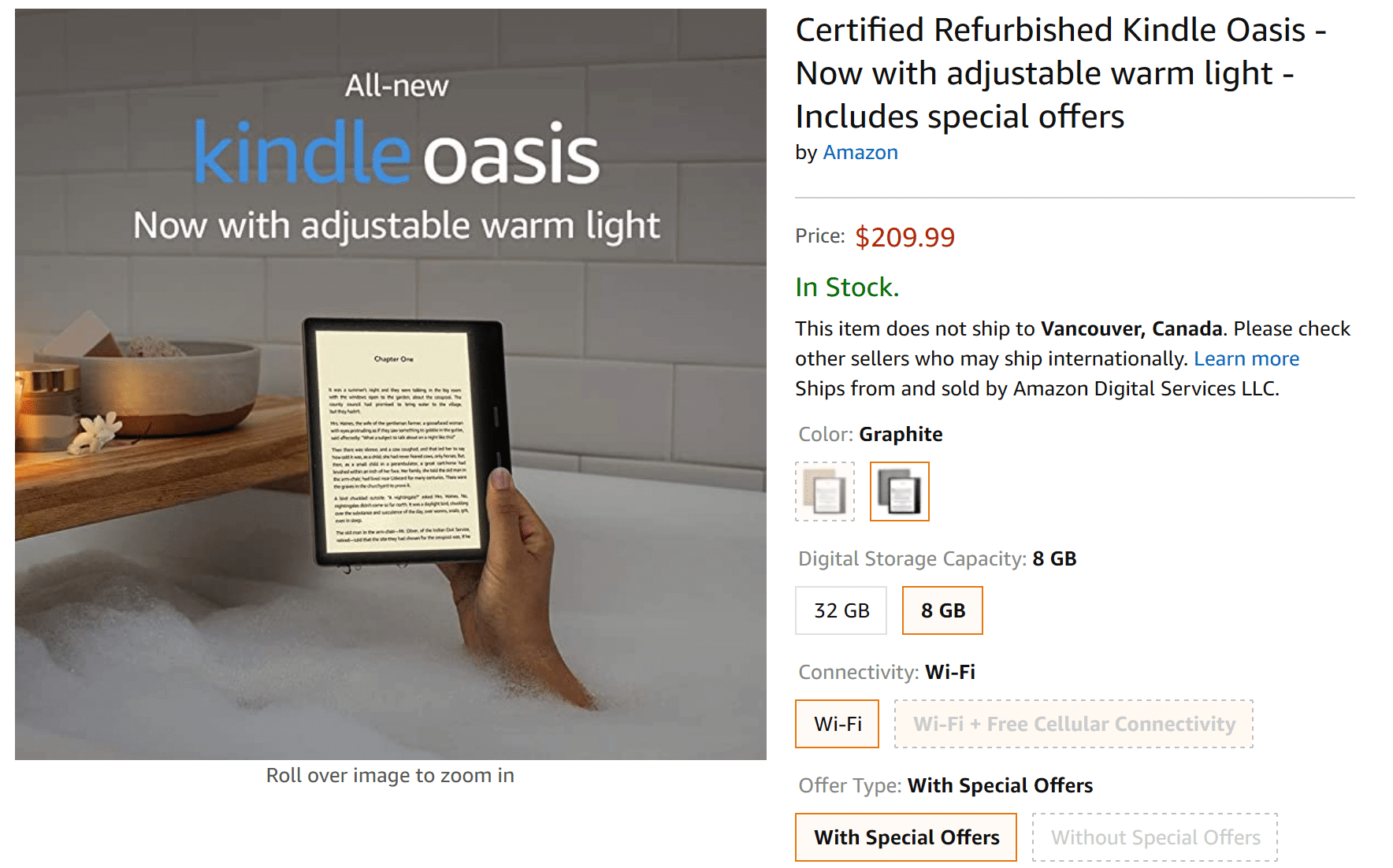
Task: Click the Offer Type label
Action: click(850, 785)
